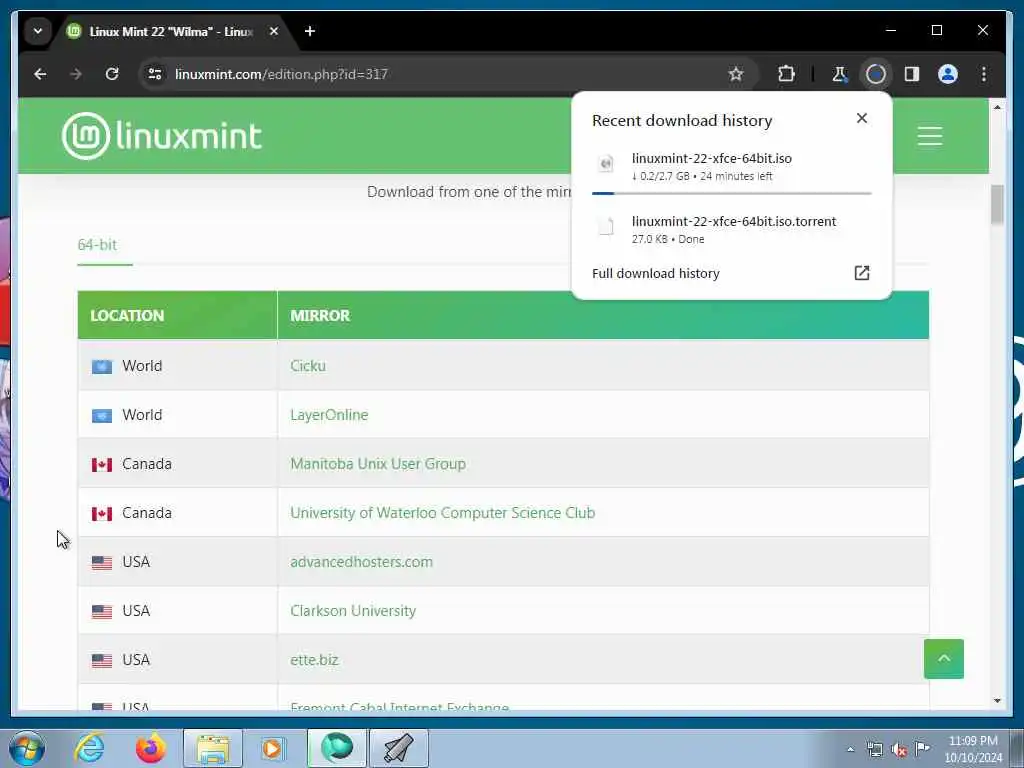Open Full download history external icon
This screenshot has width=1024, height=768.
[862, 273]
